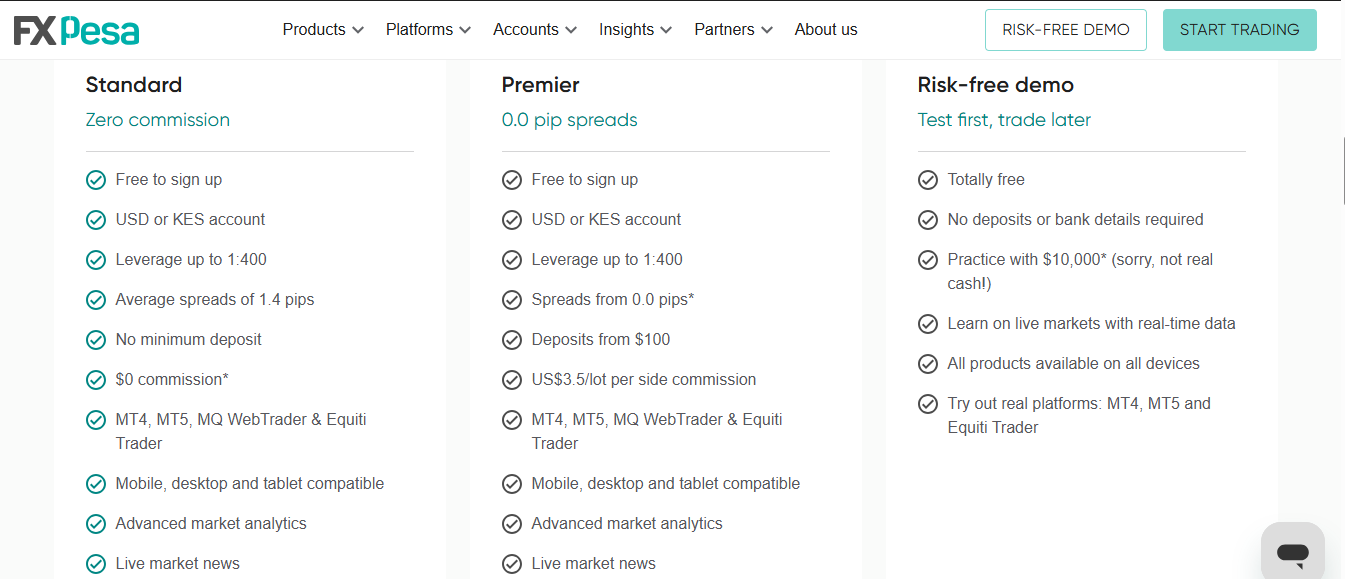
Task: Click checkmark icon beside 'Spreads from 0.0 pips*'
Action: [512, 300]
